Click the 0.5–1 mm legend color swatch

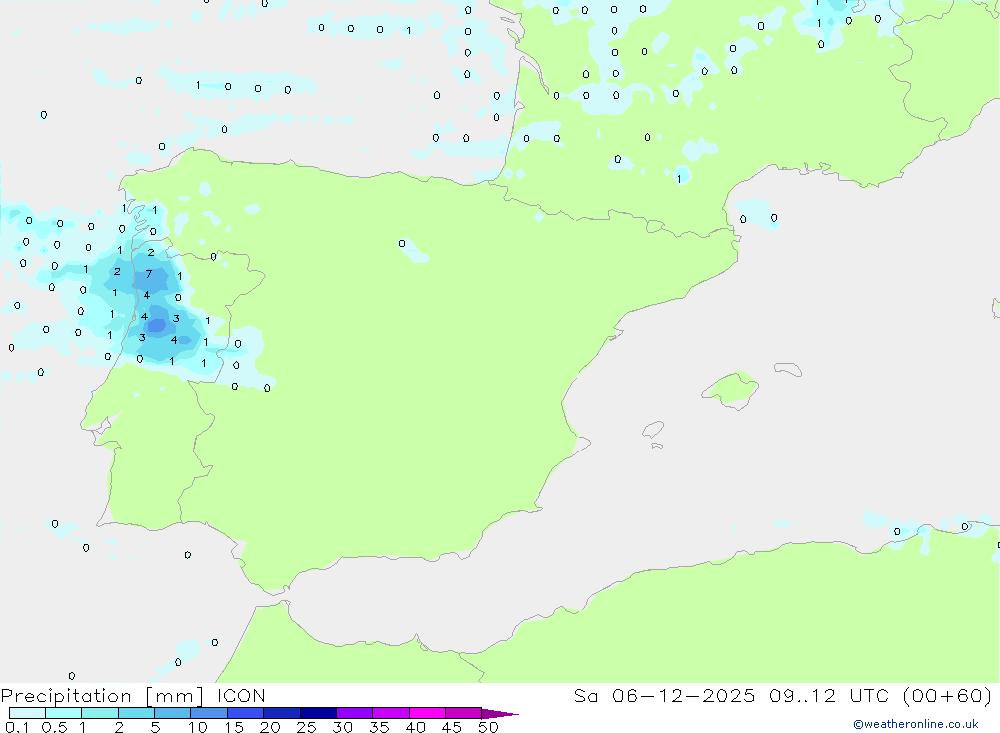[x=63, y=713]
